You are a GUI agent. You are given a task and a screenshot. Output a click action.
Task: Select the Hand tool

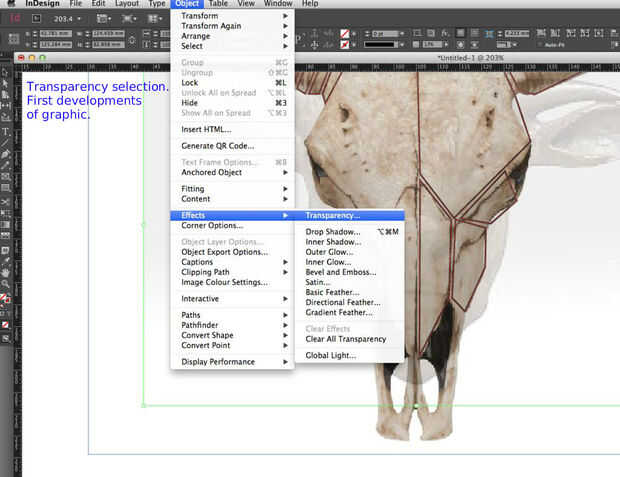tap(5, 273)
